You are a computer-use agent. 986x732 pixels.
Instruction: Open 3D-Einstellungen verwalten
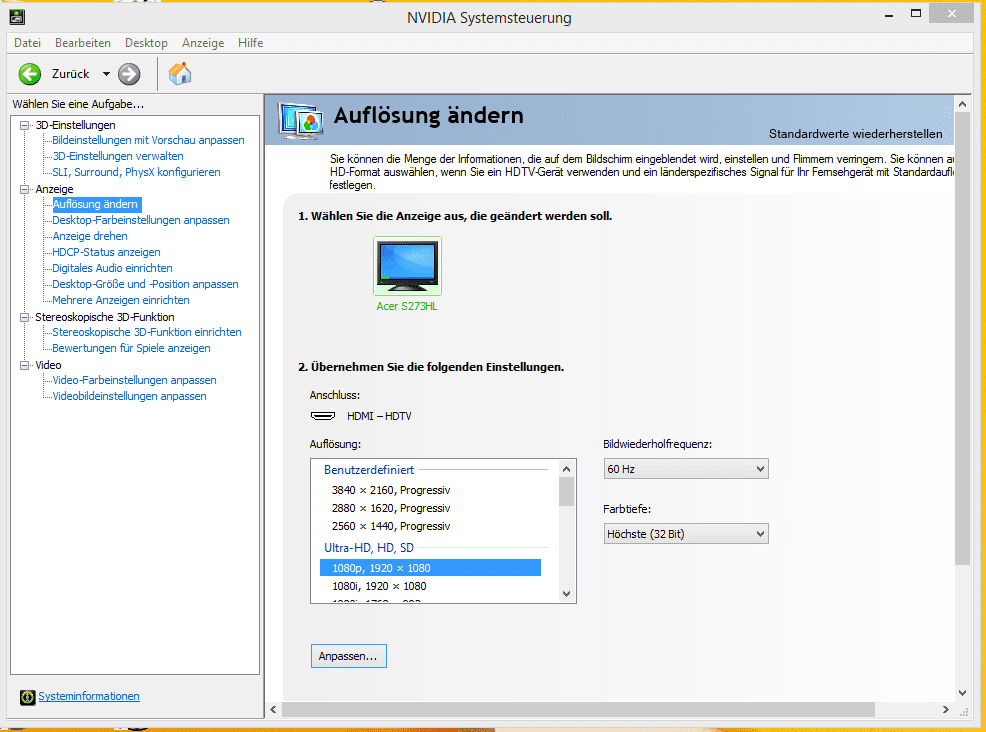click(118, 156)
